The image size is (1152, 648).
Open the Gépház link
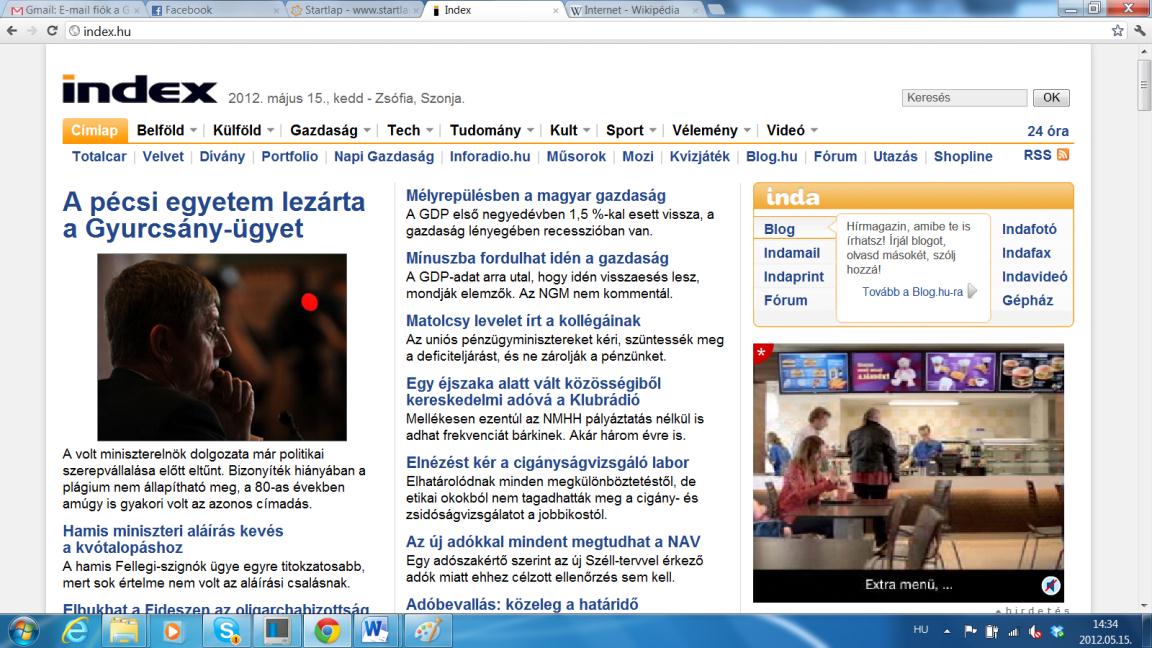pos(1027,300)
